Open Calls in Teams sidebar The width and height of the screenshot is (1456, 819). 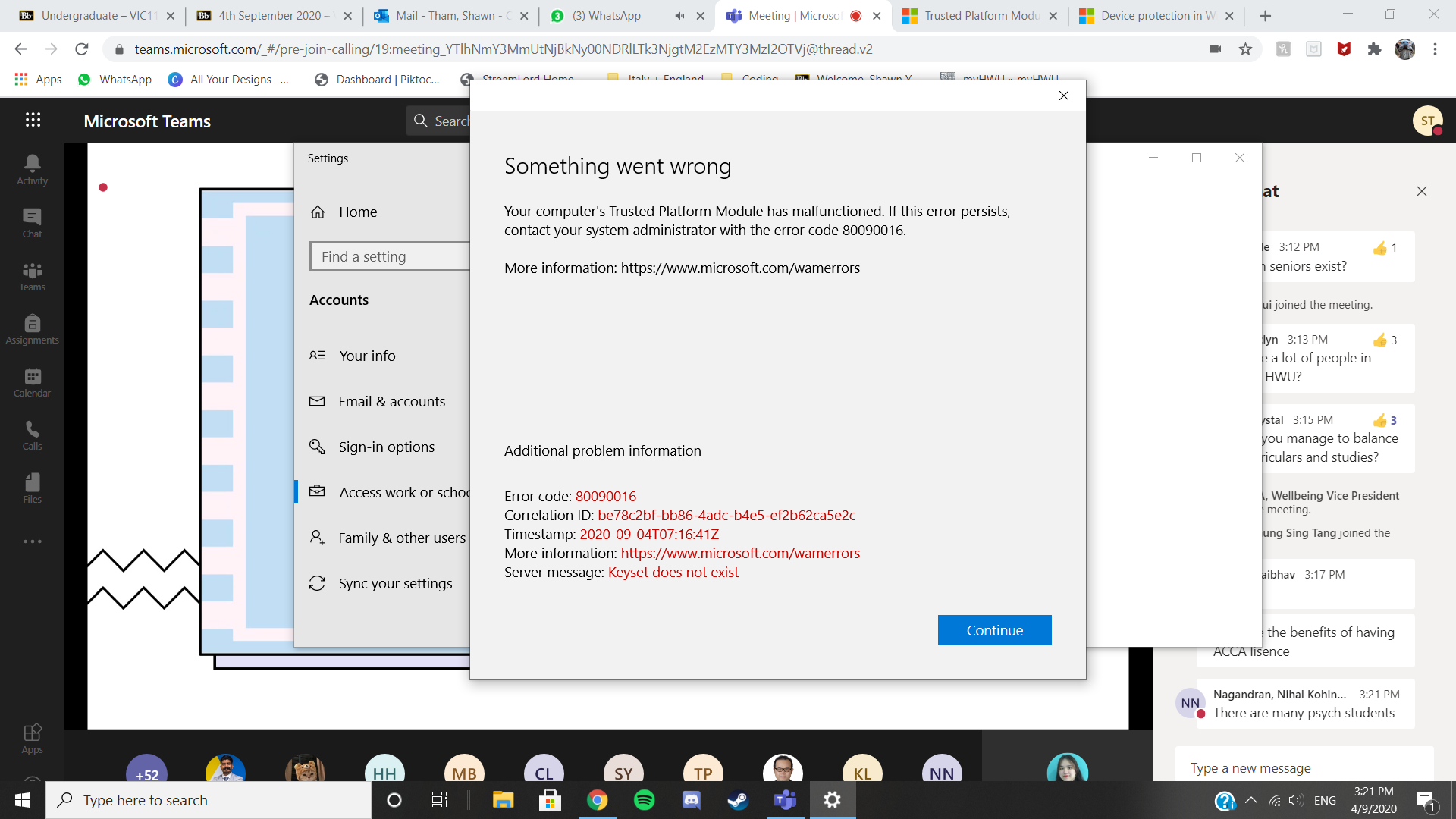pyautogui.click(x=32, y=435)
